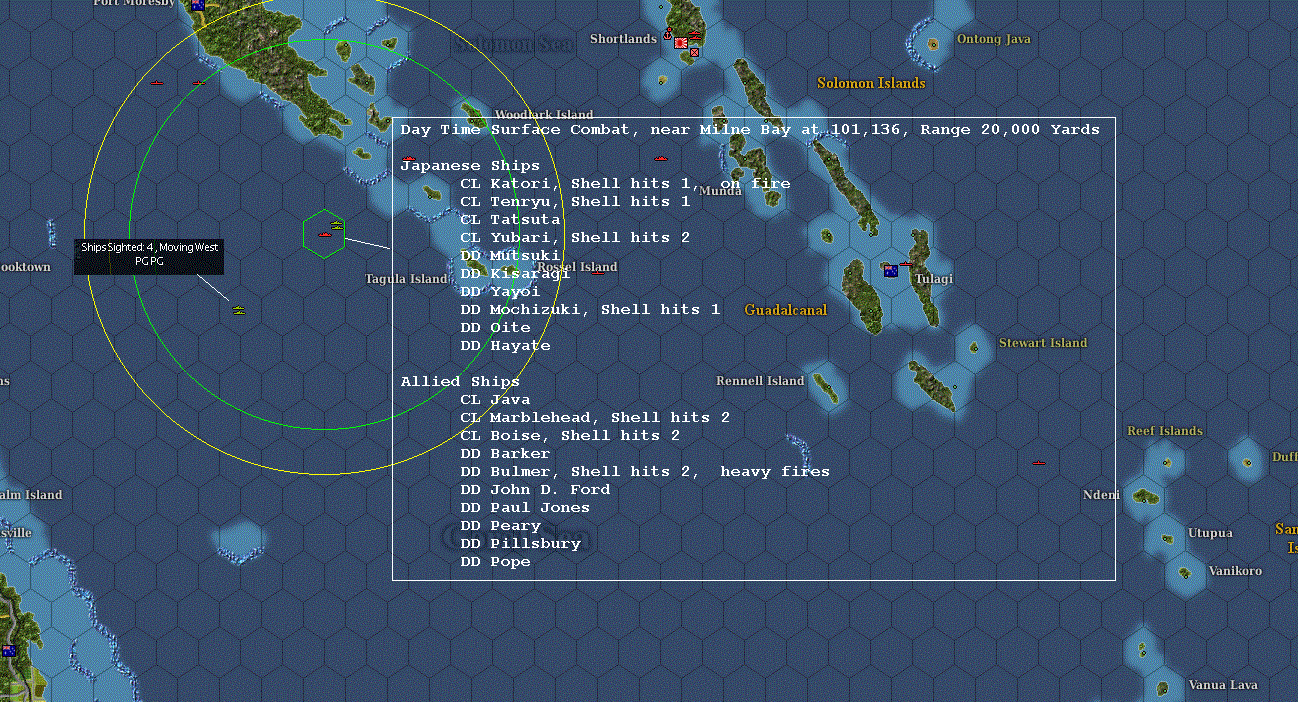This screenshot has height=702, width=1298.
Task: Click the Stewart Island map label
Action: [1043, 343]
